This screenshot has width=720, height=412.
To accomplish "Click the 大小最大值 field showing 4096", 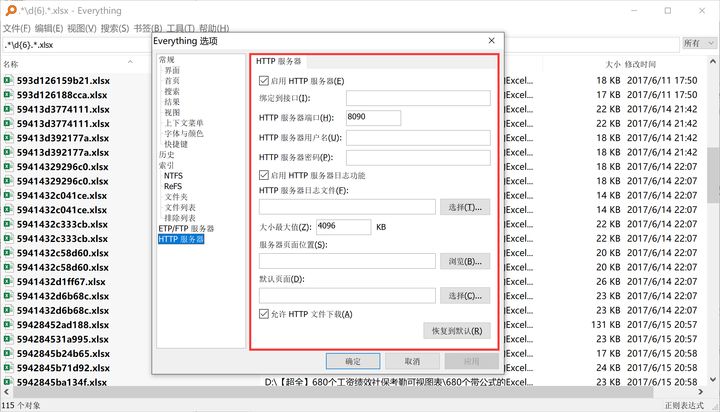I will coord(343,227).
